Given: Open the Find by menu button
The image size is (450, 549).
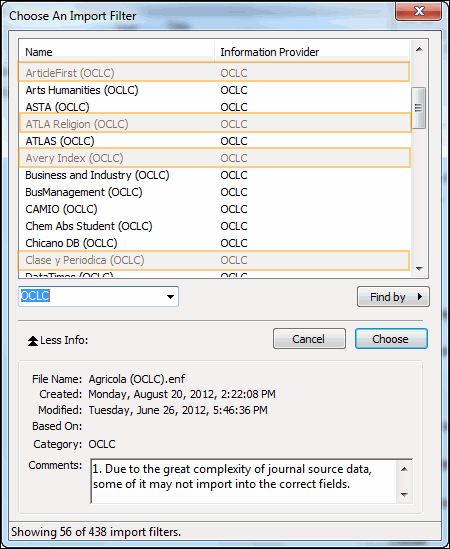Looking at the screenshot, I should pos(393,297).
